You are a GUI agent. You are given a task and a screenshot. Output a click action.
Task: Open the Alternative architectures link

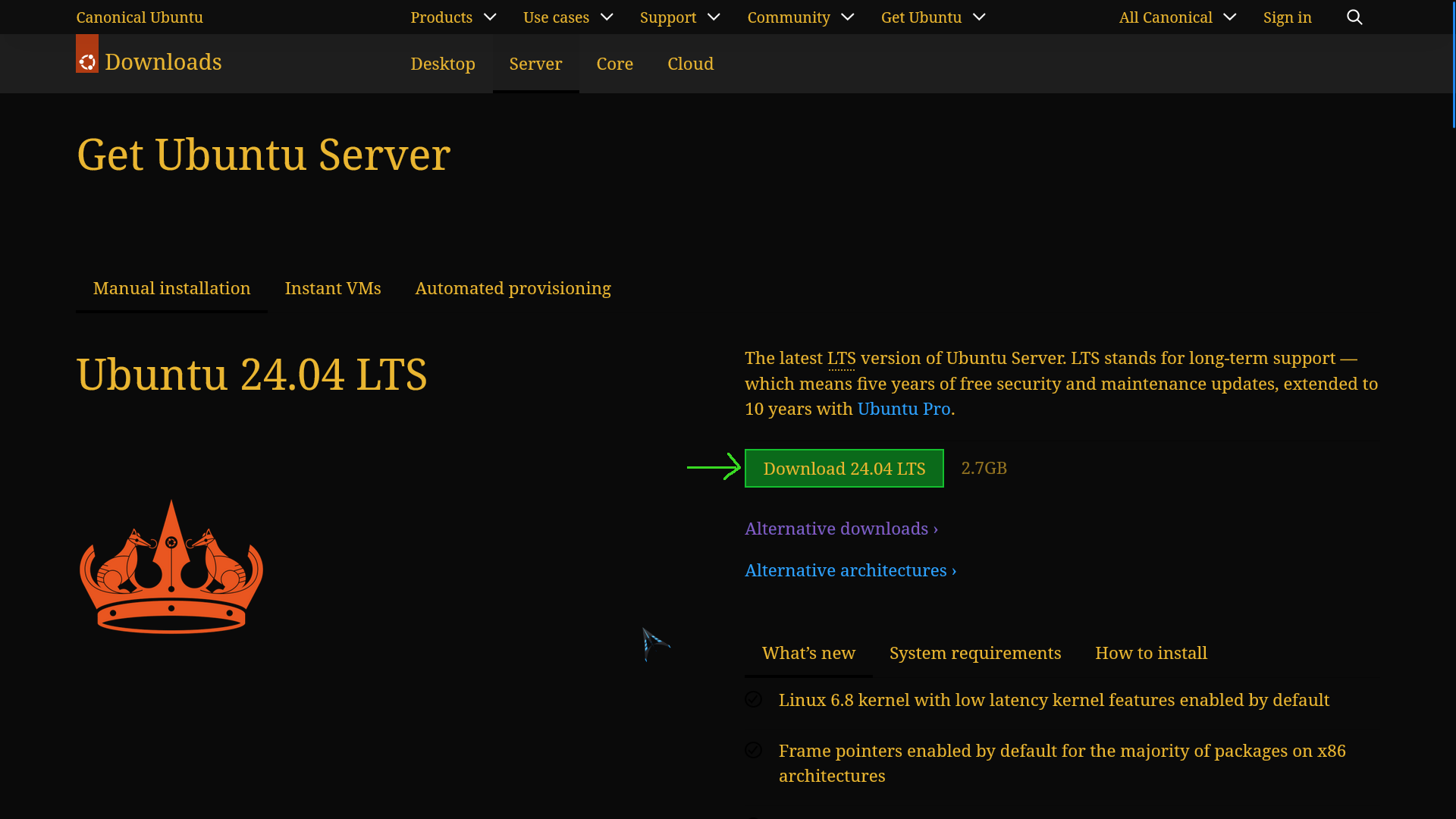click(850, 570)
